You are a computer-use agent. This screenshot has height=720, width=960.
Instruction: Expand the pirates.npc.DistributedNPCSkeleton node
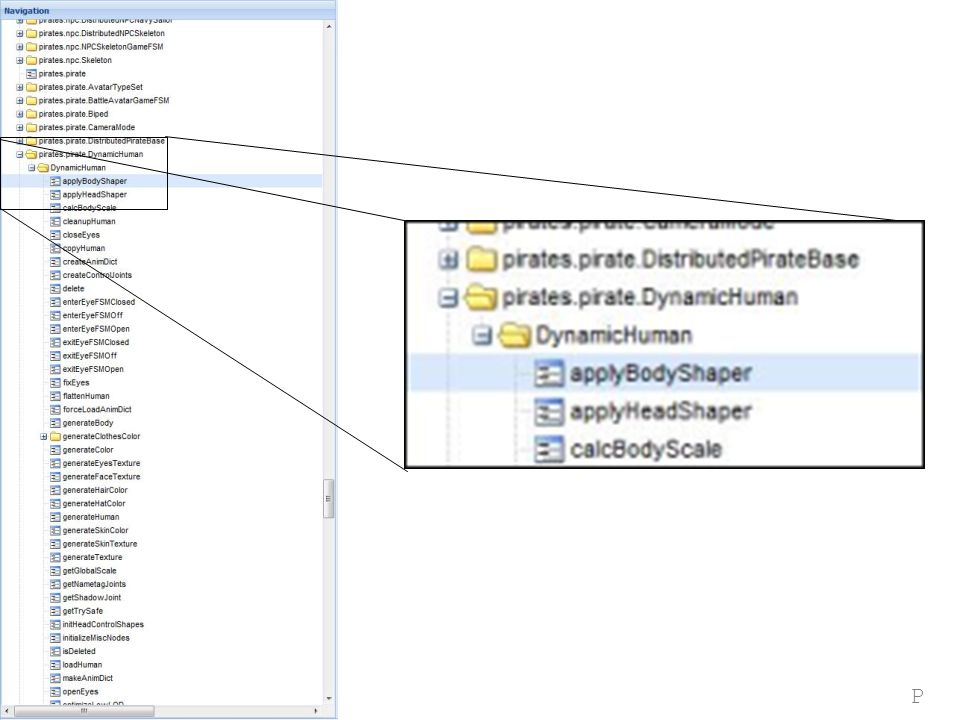click(20, 34)
